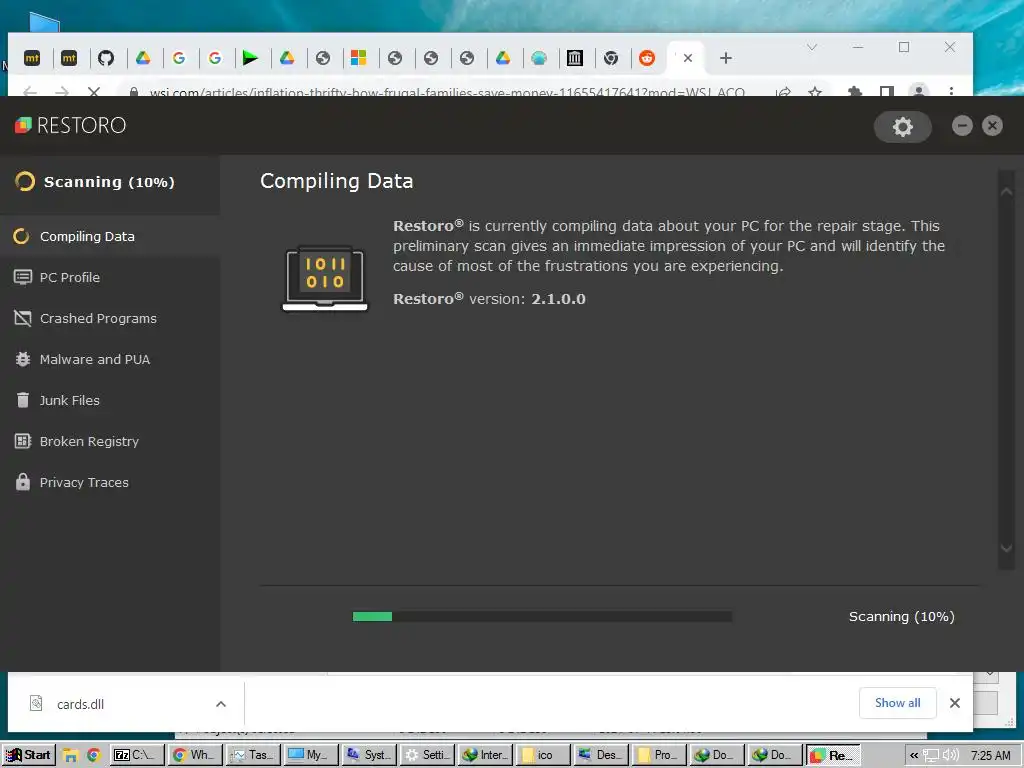Switch to ico folder taskbar button

coord(544,755)
